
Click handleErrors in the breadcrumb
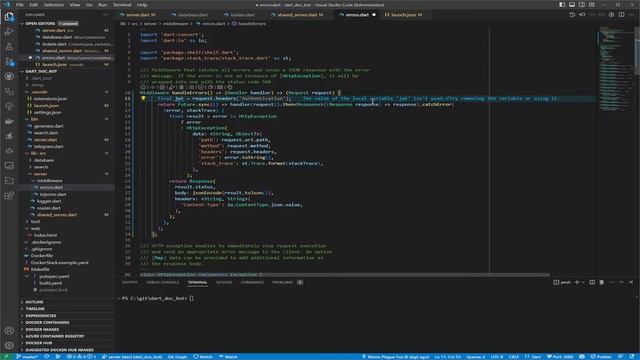tap(251, 24)
